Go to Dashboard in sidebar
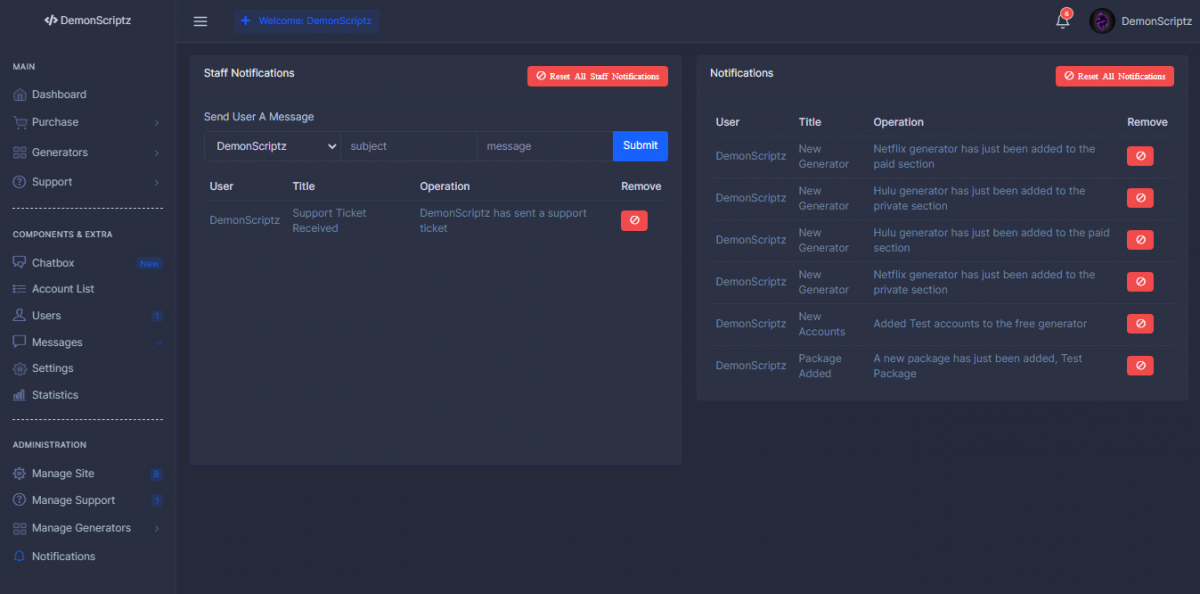The width and height of the screenshot is (1200, 594). coord(59,94)
